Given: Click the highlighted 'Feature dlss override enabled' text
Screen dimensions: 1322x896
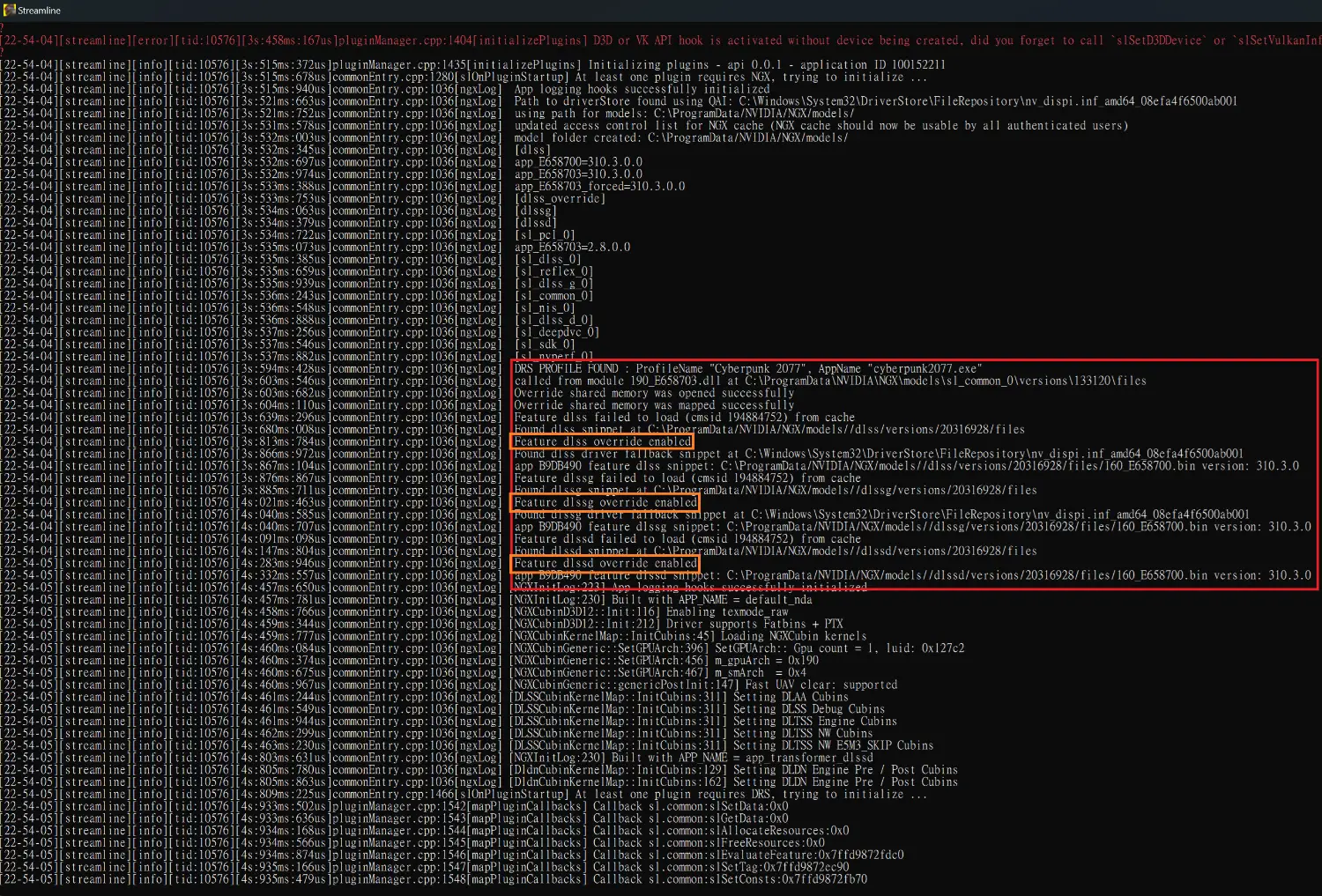Looking at the screenshot, I should (x=602, y=441).
